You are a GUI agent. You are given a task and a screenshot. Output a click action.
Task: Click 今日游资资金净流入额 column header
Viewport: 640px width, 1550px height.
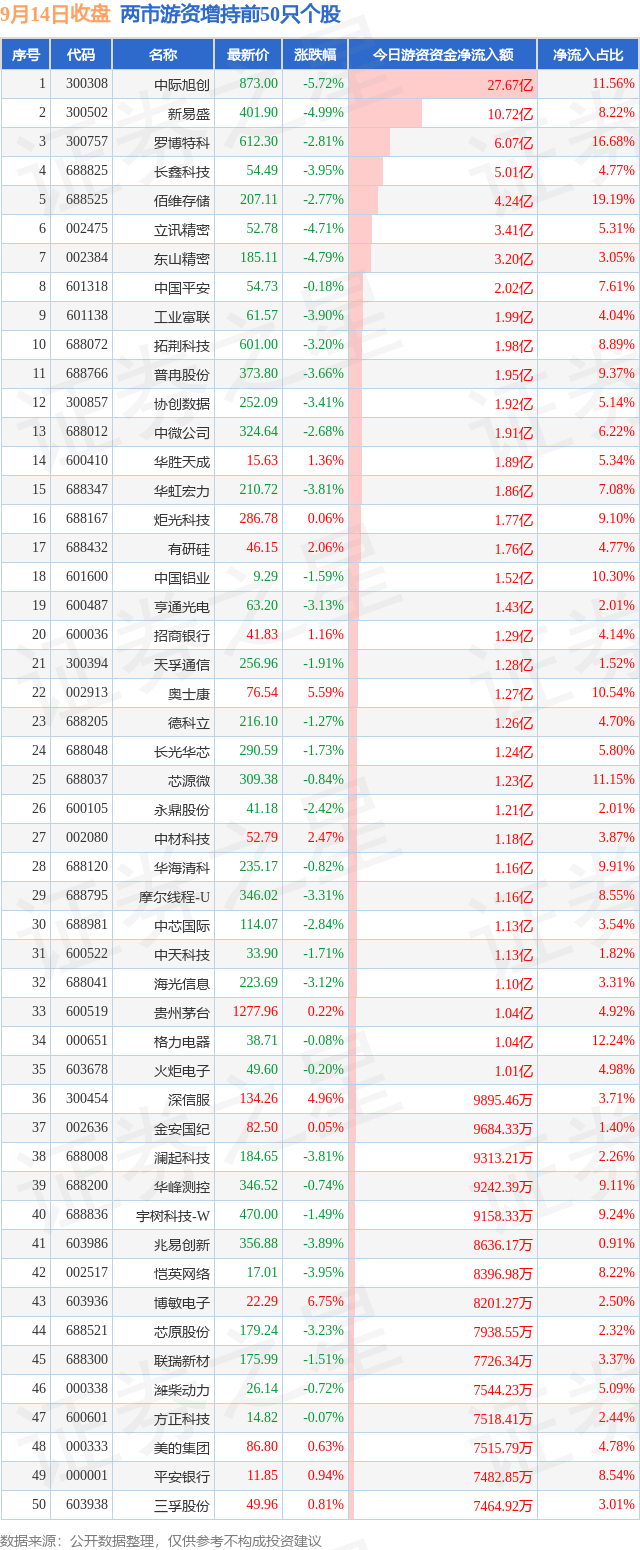click(442, 55)
